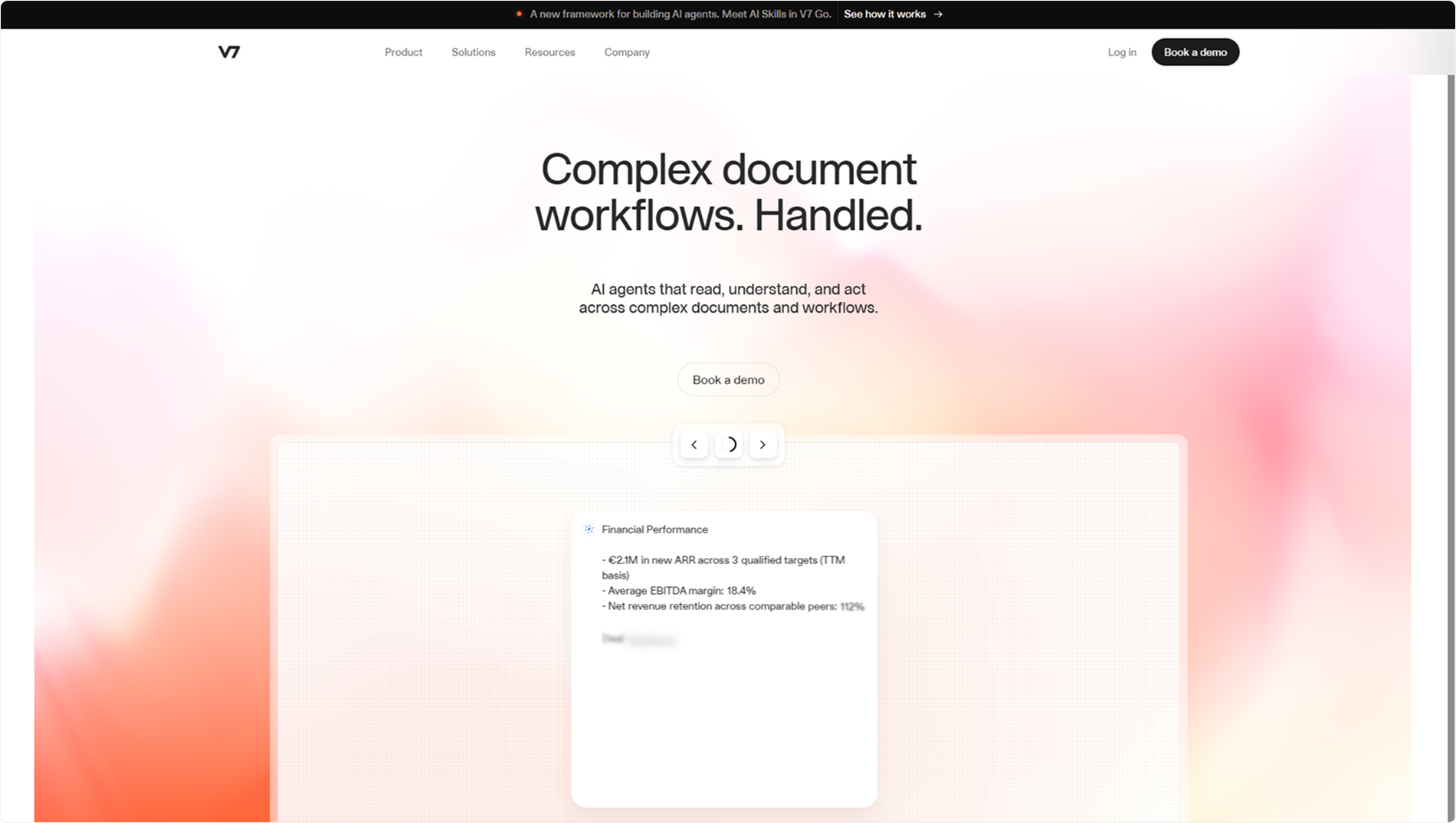Click the right carousel arrow
The image size is (1456, 823).
click(x=762, y=444)
